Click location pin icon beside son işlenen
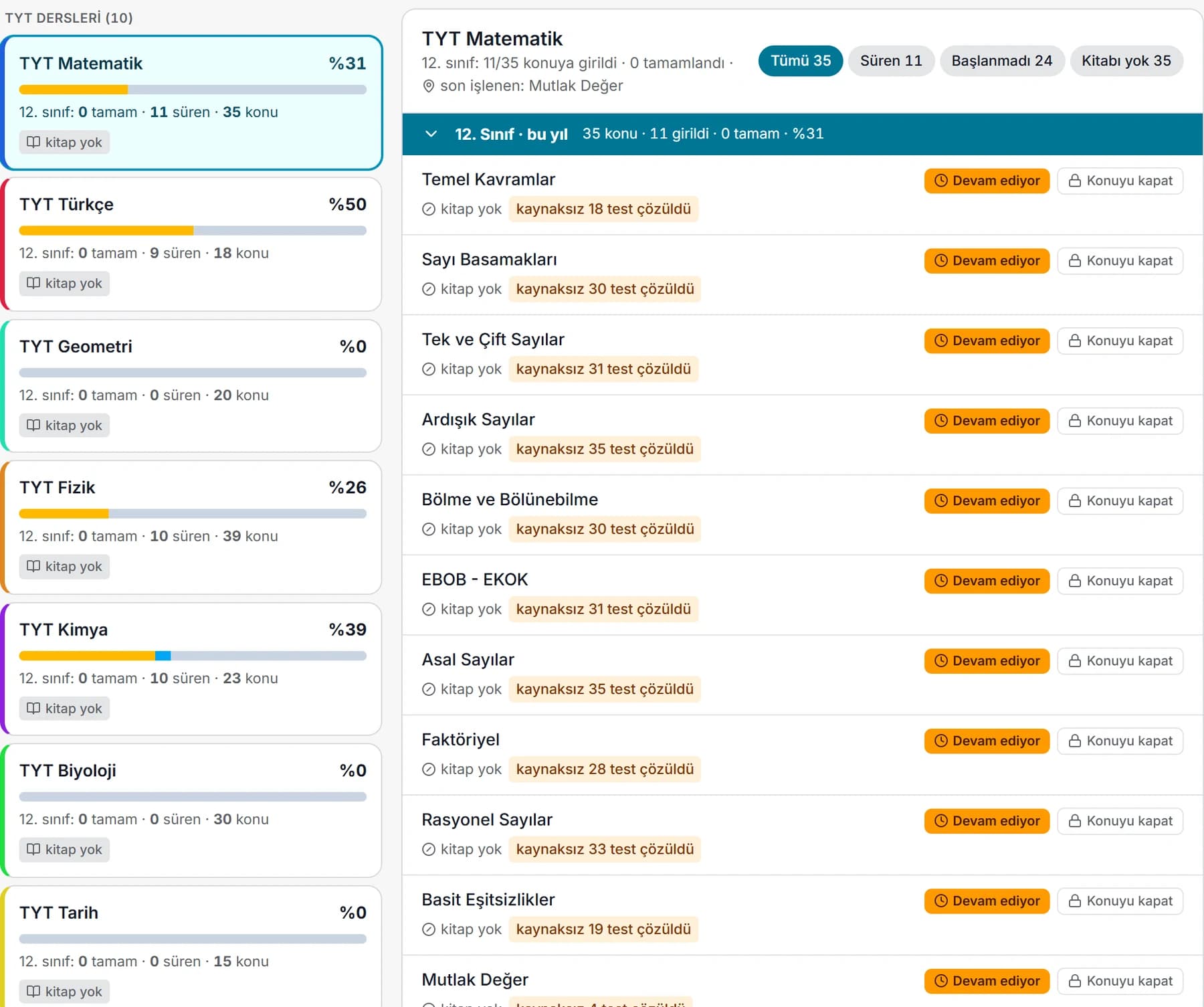The image size is (1204, 1007). [x=429, y=86]
